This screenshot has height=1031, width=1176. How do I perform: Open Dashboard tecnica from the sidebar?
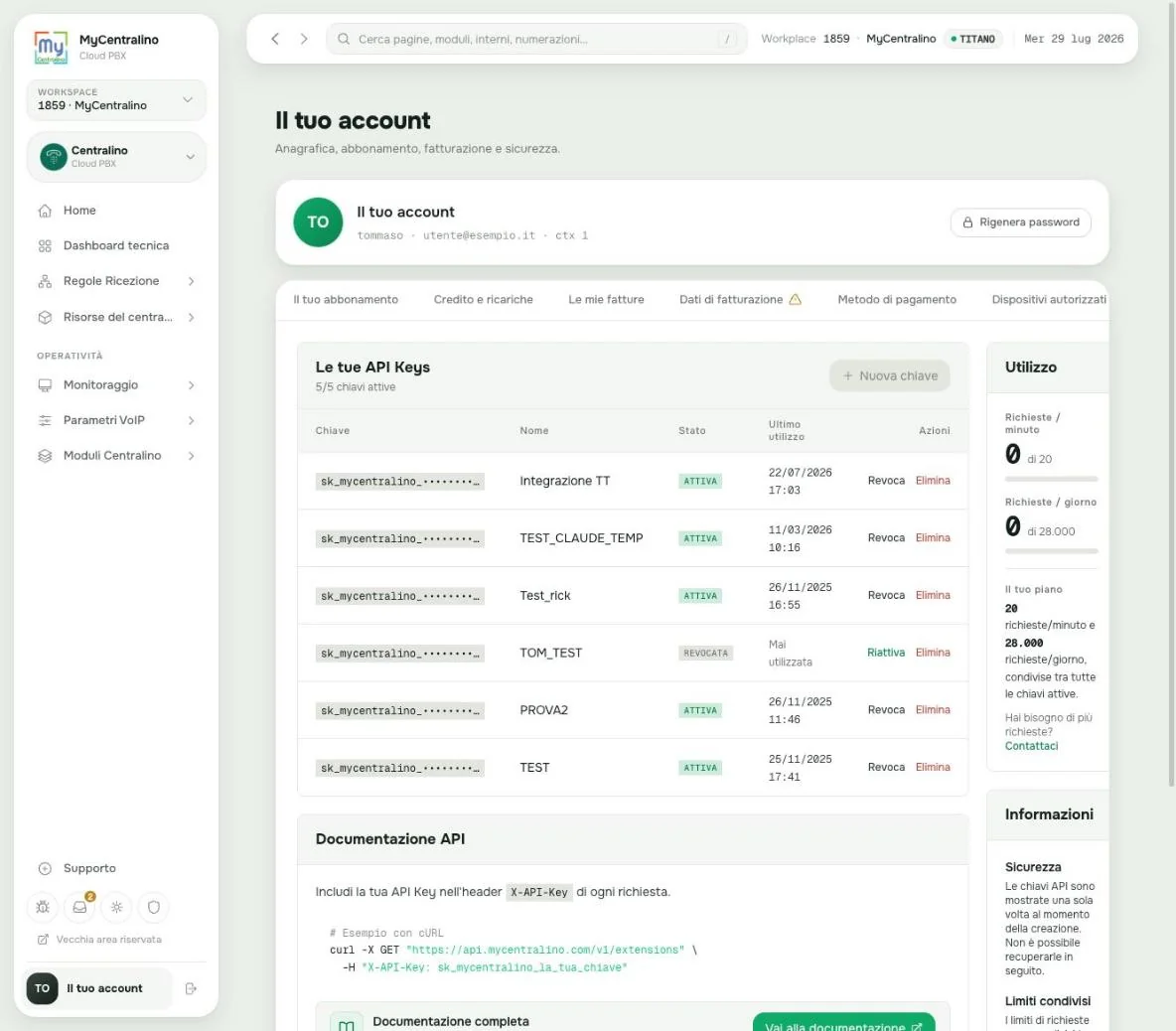(115, 245)
